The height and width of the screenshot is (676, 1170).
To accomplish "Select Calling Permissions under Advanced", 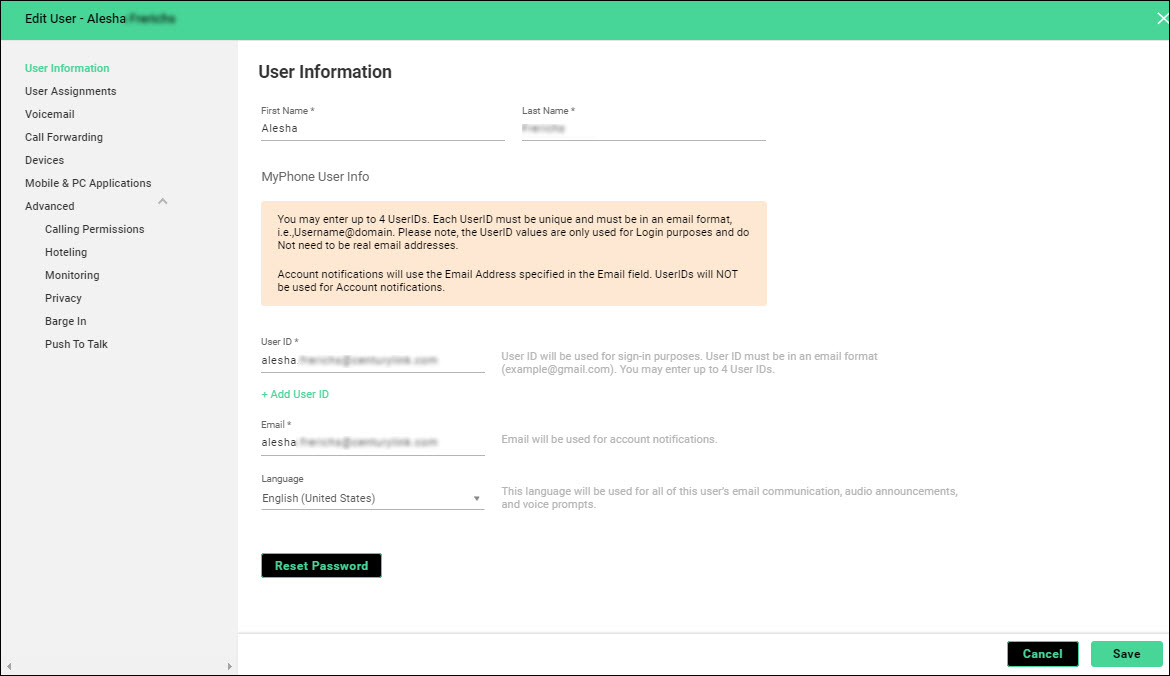I will [x=94, y=229].
